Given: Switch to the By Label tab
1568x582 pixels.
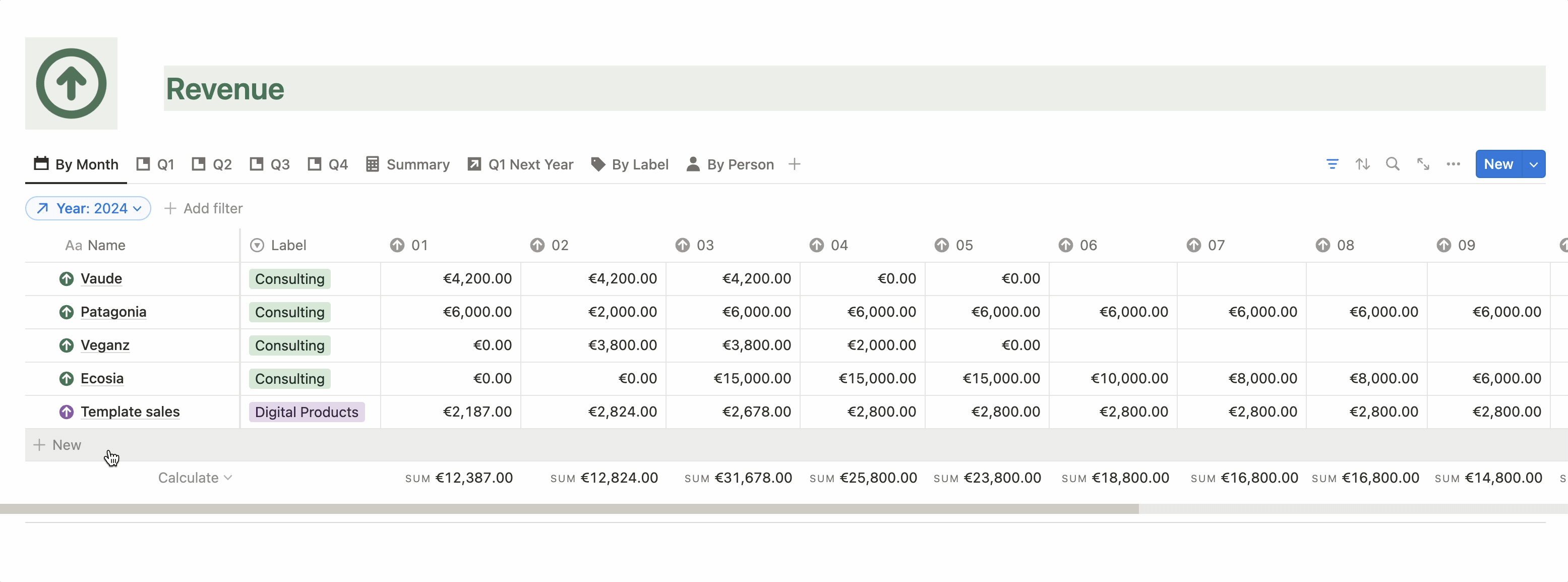Looking at the screenshot, I should tap(629, 164).
